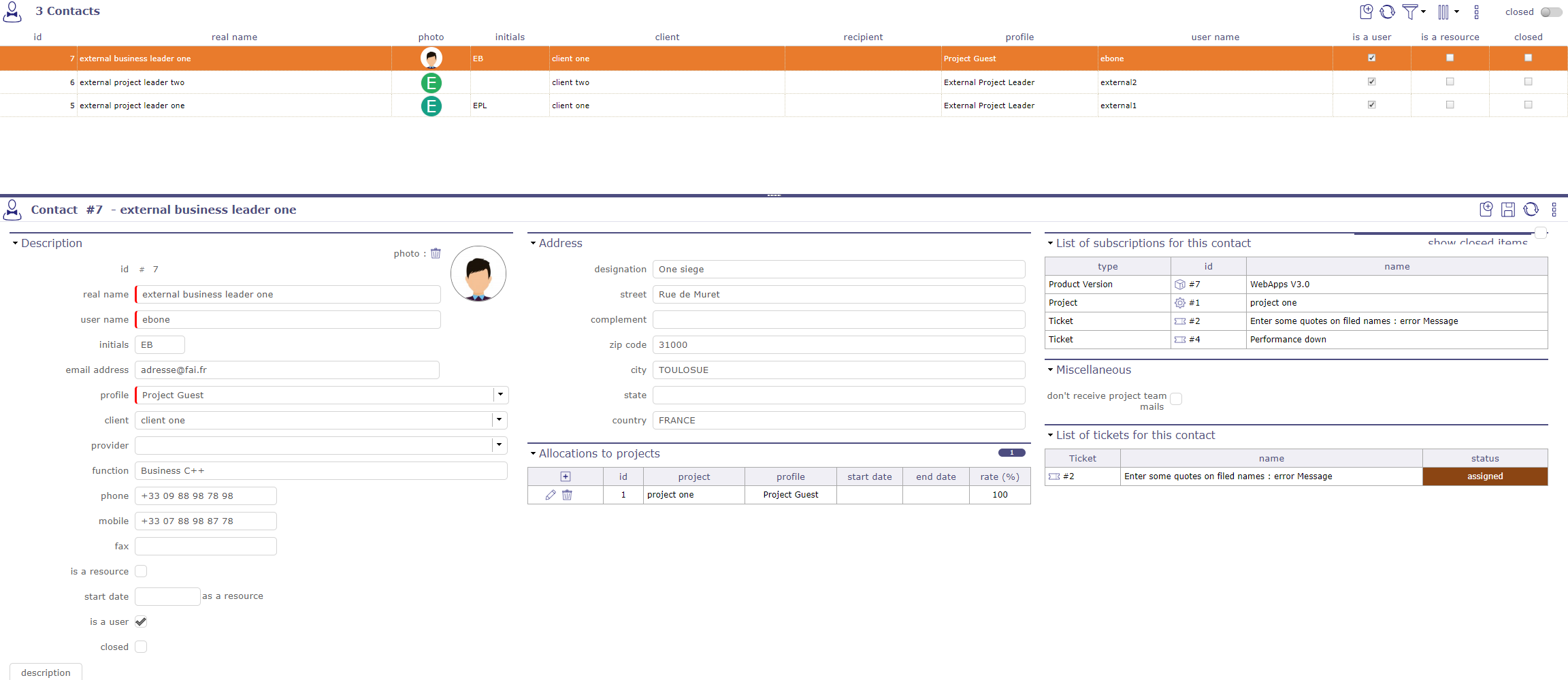Image resolution: width=1568 pixels, height=680 pixels.
Task: Delete the contact photo via trash icon
Action: tap(436, 253)
